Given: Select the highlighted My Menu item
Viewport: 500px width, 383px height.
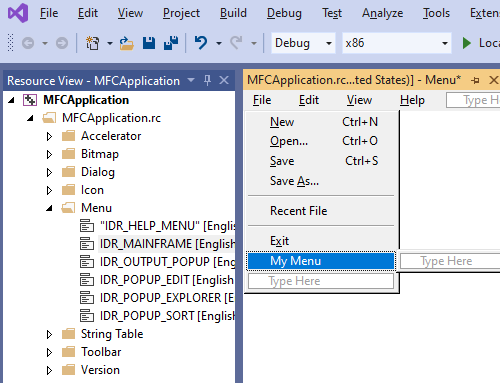Looking at the screenshot, I should click(x=321, y=261).
